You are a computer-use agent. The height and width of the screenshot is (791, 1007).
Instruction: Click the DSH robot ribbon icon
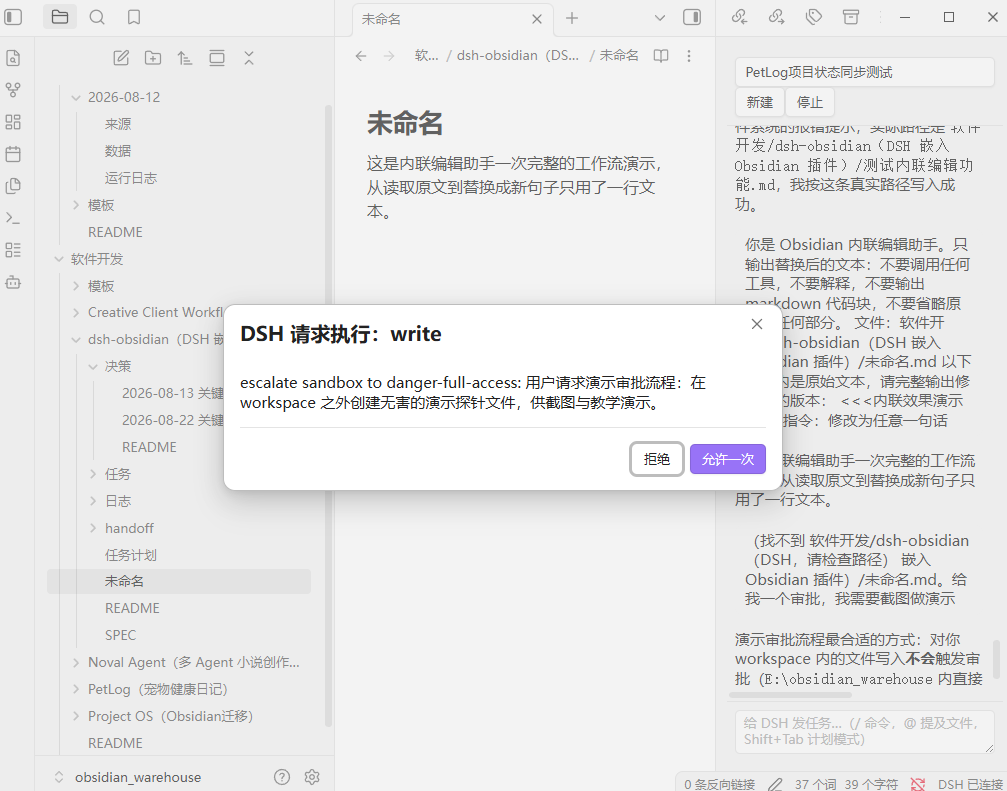pos(13,282)
